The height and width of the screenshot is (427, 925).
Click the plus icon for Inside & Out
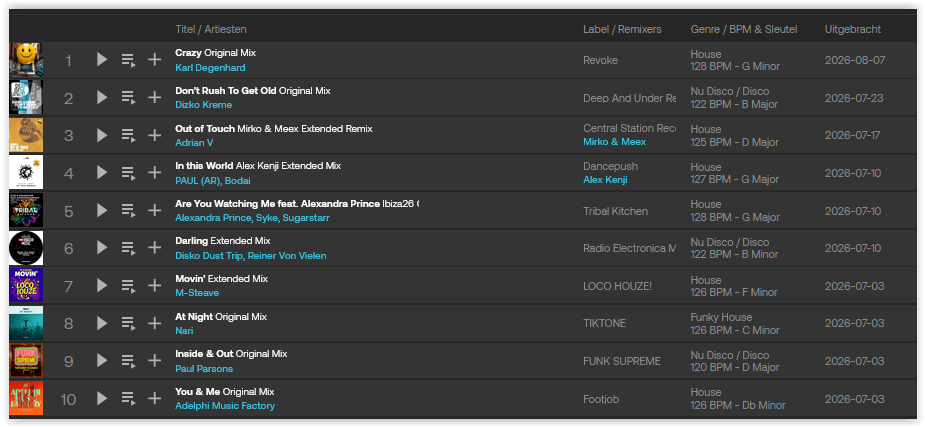pyautogui.click(x=155, y=361)
